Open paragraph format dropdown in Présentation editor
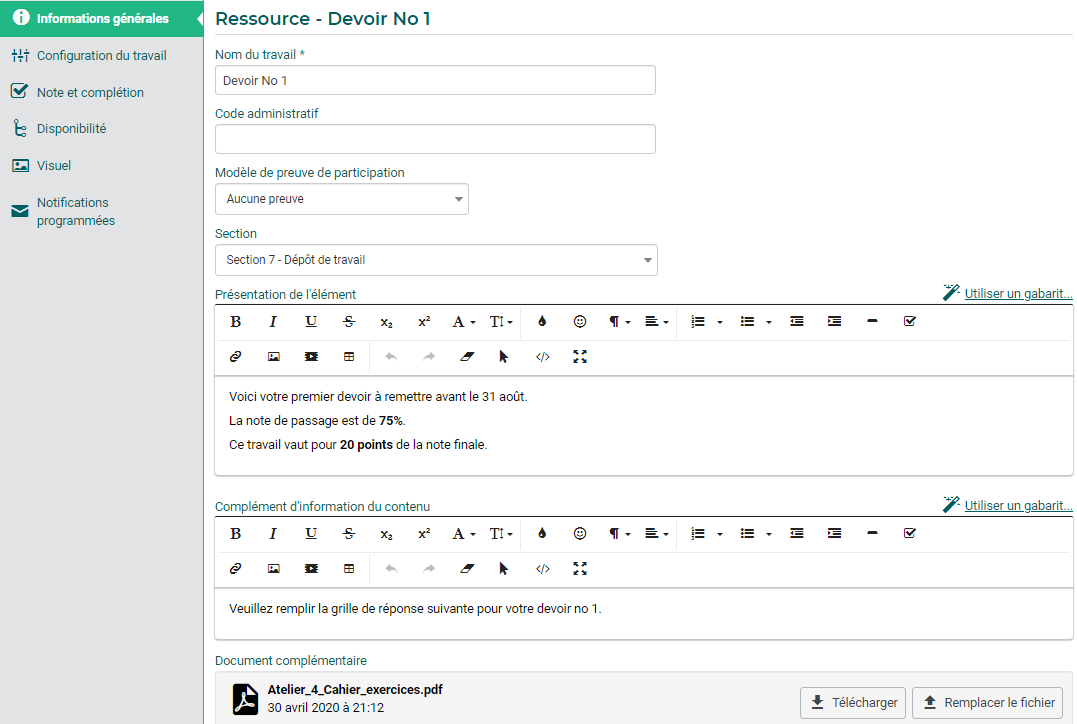 click(x=620, y=321)
